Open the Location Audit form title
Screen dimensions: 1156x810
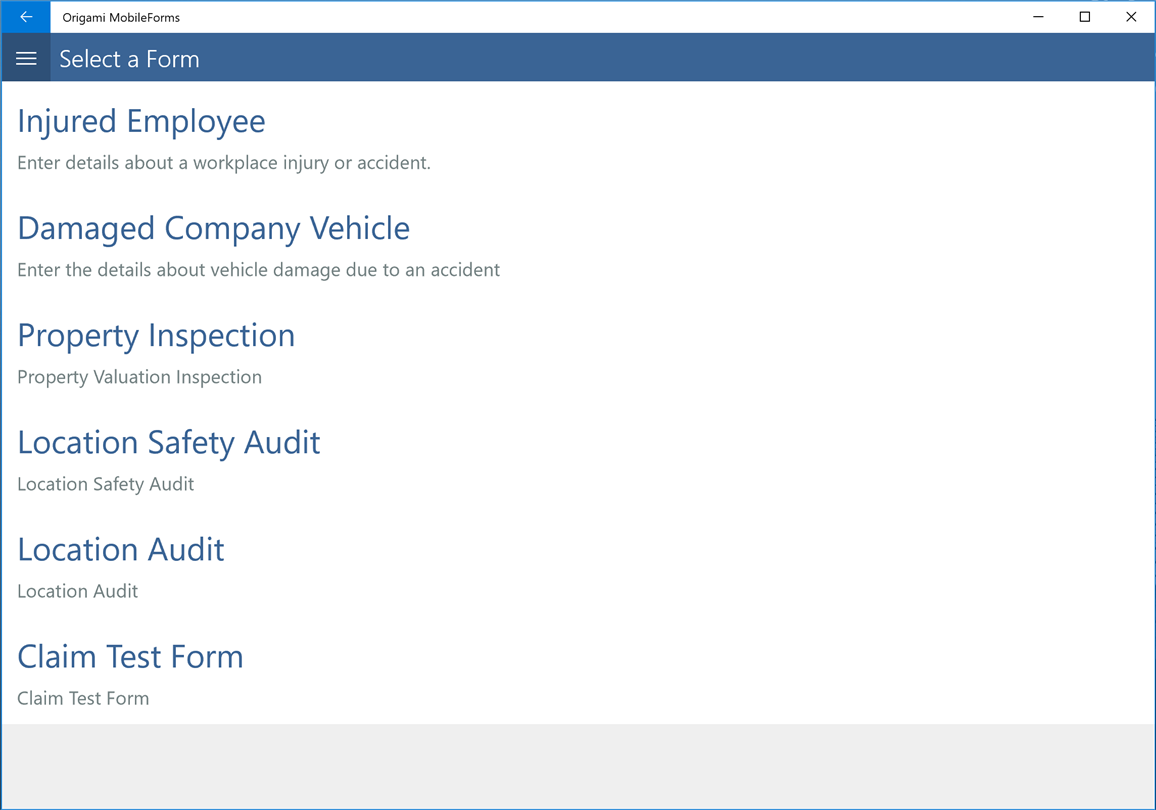(121, 549)
